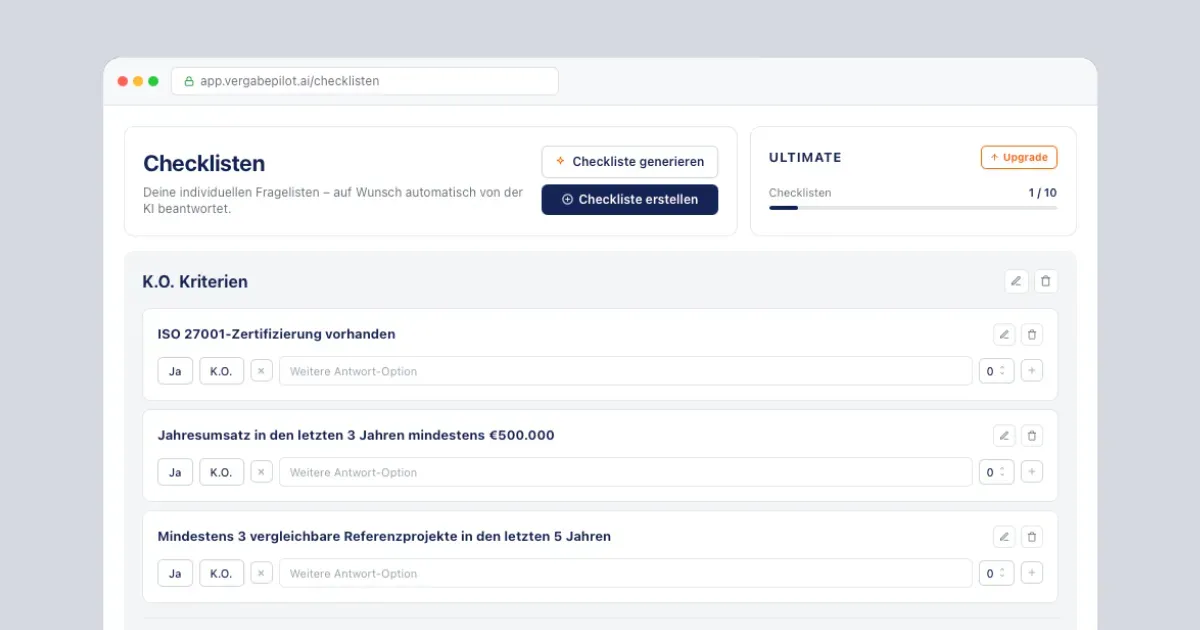Remove K.O. option from Jahresumsatz question

click(261, 472)
